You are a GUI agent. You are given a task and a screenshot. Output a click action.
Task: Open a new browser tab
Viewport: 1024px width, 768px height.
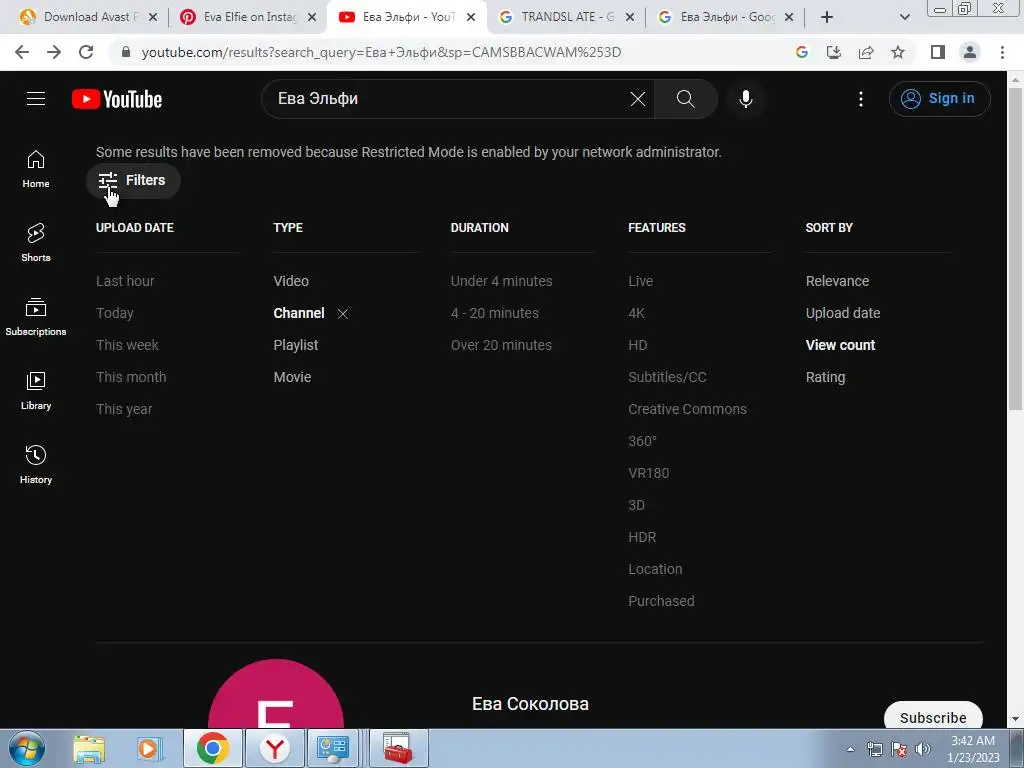pos(827,17)
